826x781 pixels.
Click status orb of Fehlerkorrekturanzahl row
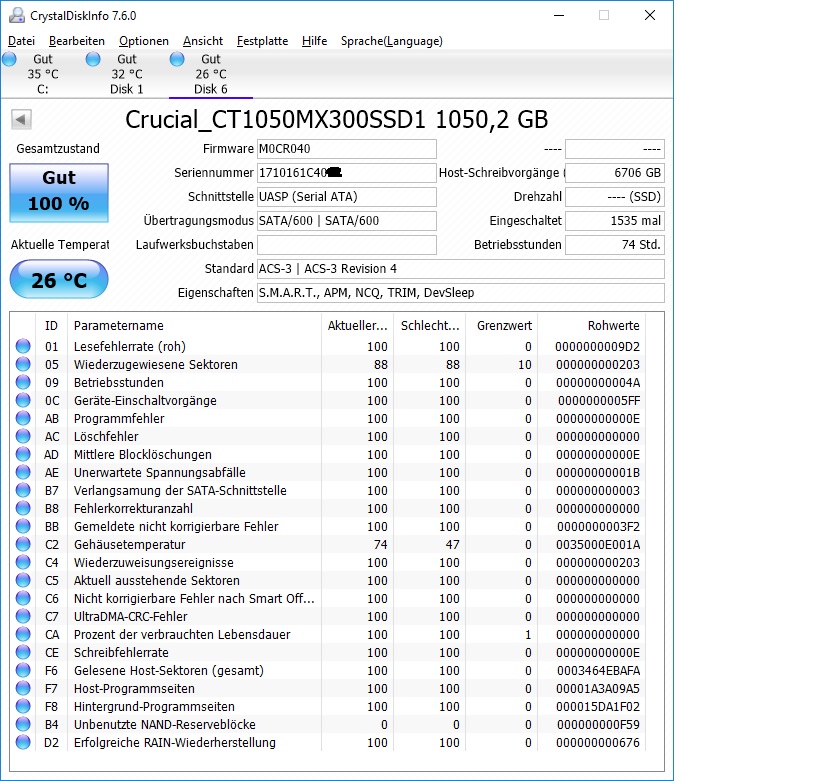coord(23,508)
